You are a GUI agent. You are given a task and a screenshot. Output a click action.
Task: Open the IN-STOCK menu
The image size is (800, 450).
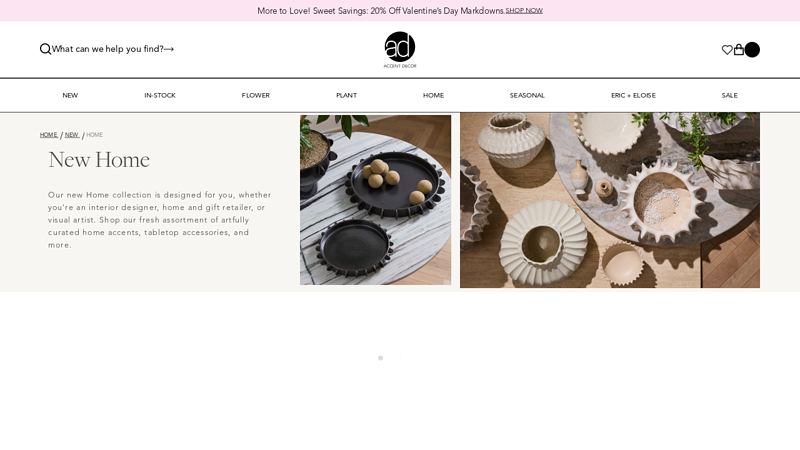pos(160,95)
